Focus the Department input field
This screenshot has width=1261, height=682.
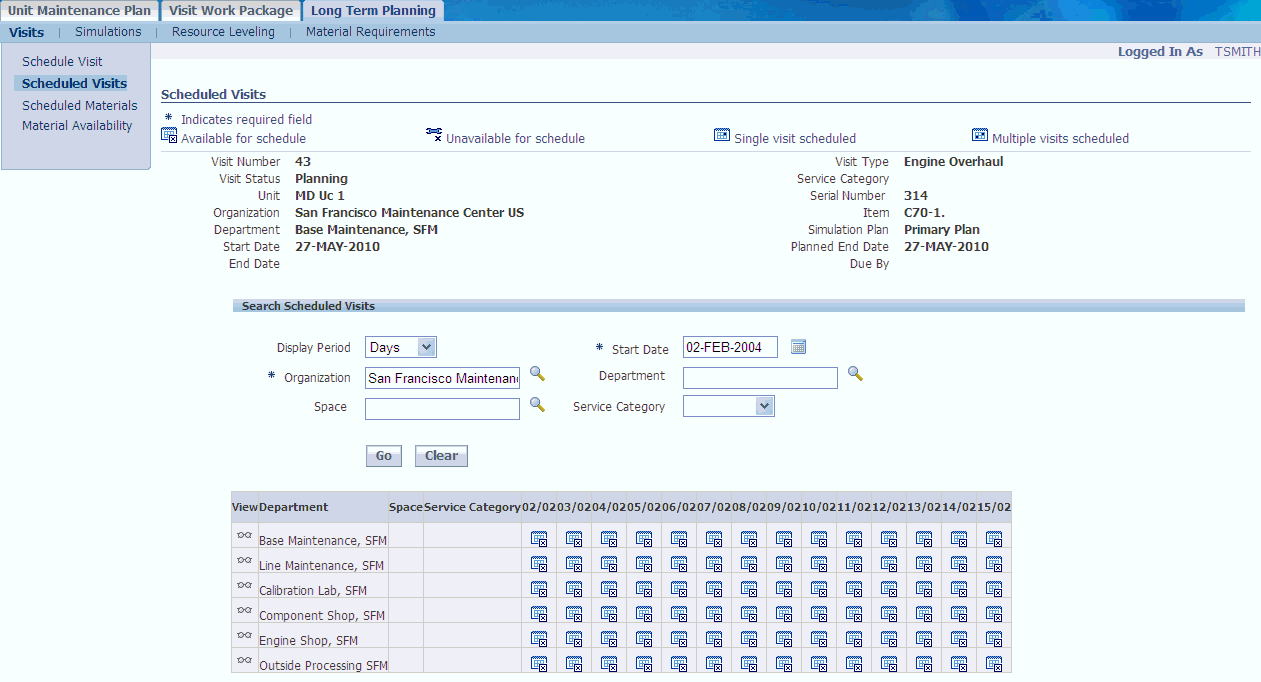click(x=760, y=378)
